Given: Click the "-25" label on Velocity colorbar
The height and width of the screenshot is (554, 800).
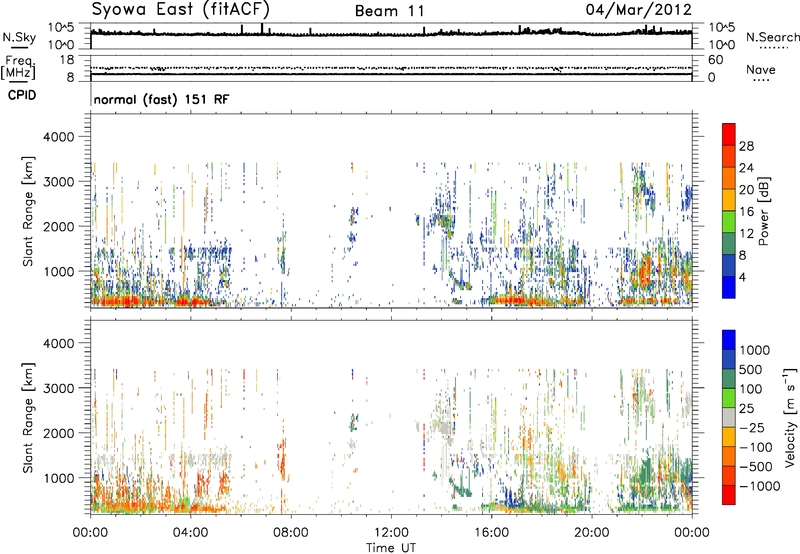Looking at the screenshot, I should (753, 428).
